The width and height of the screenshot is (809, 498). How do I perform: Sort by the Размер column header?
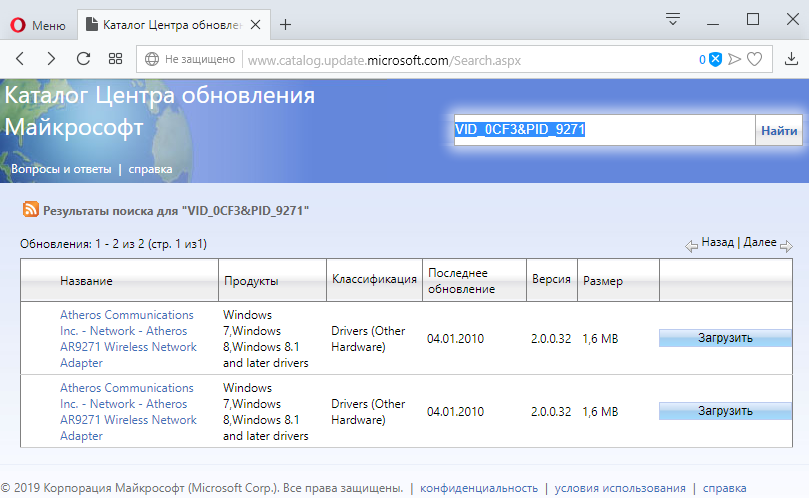point(603,281)
